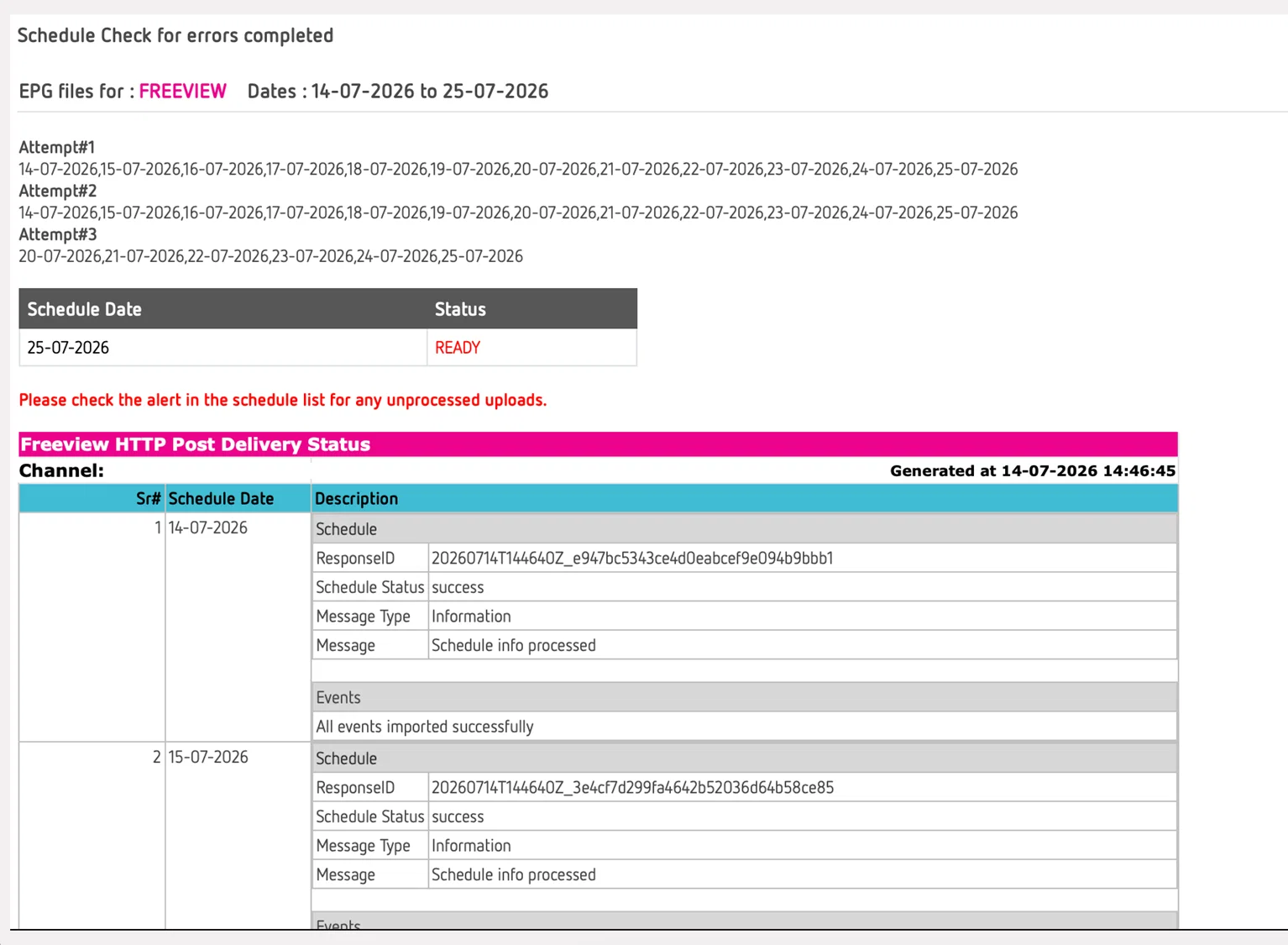Click the 'Freeview HTTP Post Delivery Status' banner

[598, 444]
